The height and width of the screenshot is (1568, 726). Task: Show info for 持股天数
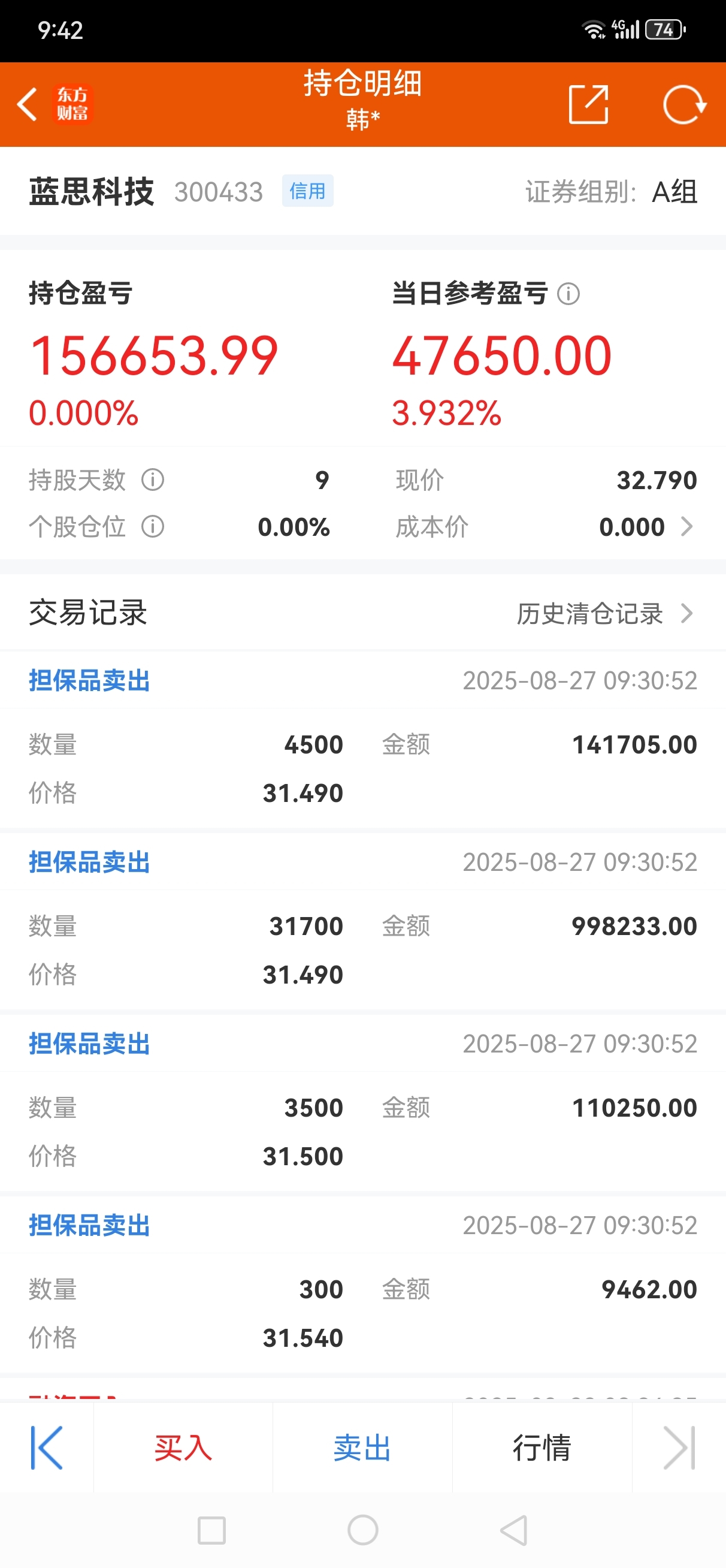(x=153, y=480)
